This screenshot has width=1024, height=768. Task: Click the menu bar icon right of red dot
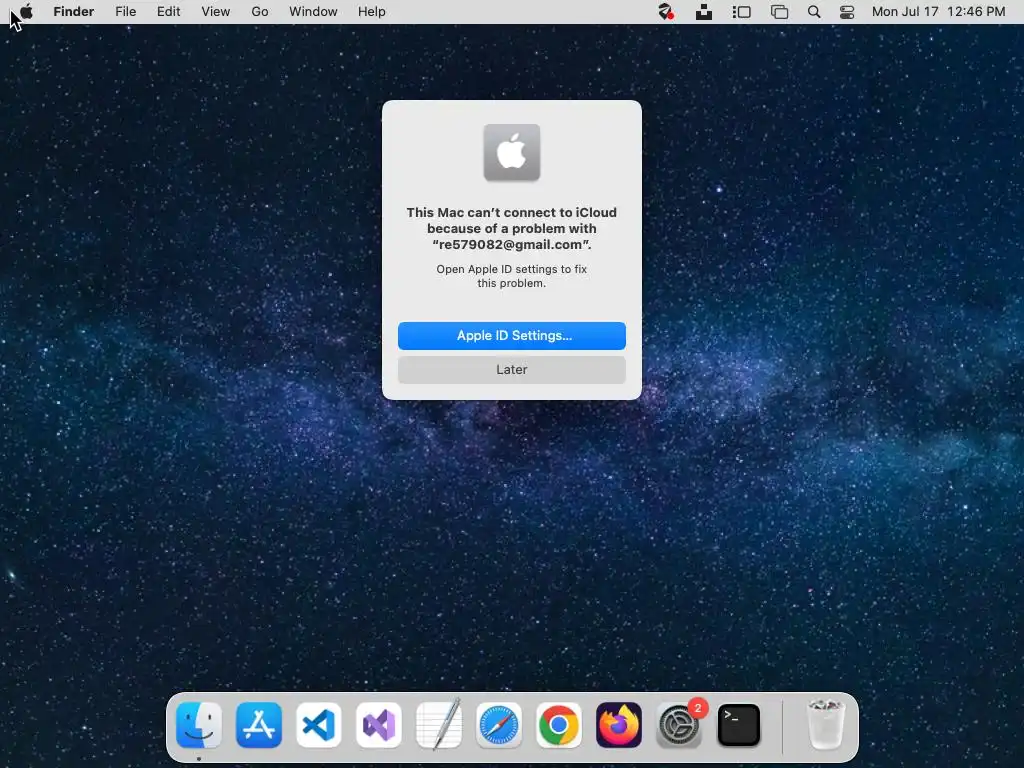(x=704, y=12)
